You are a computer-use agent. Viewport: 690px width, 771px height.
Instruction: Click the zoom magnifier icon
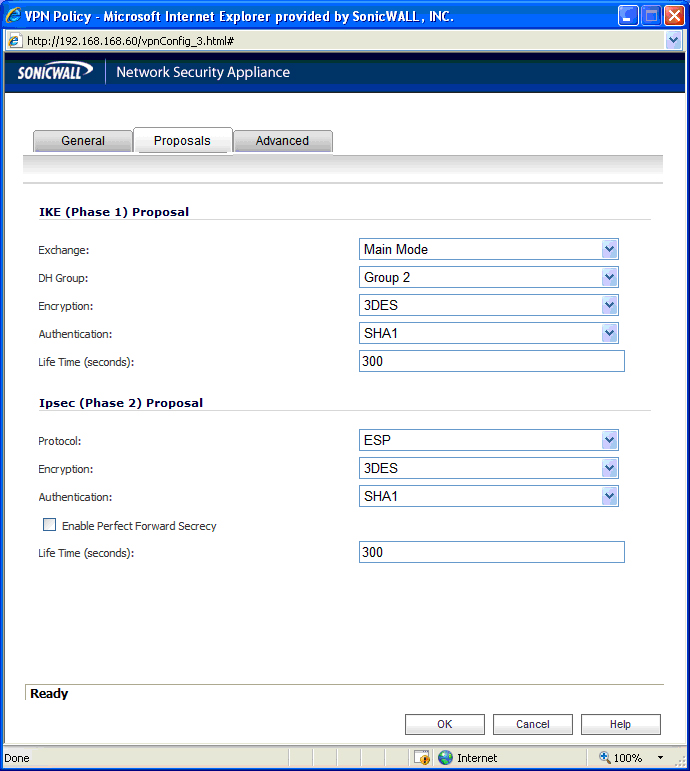click(x=604, y=757)
